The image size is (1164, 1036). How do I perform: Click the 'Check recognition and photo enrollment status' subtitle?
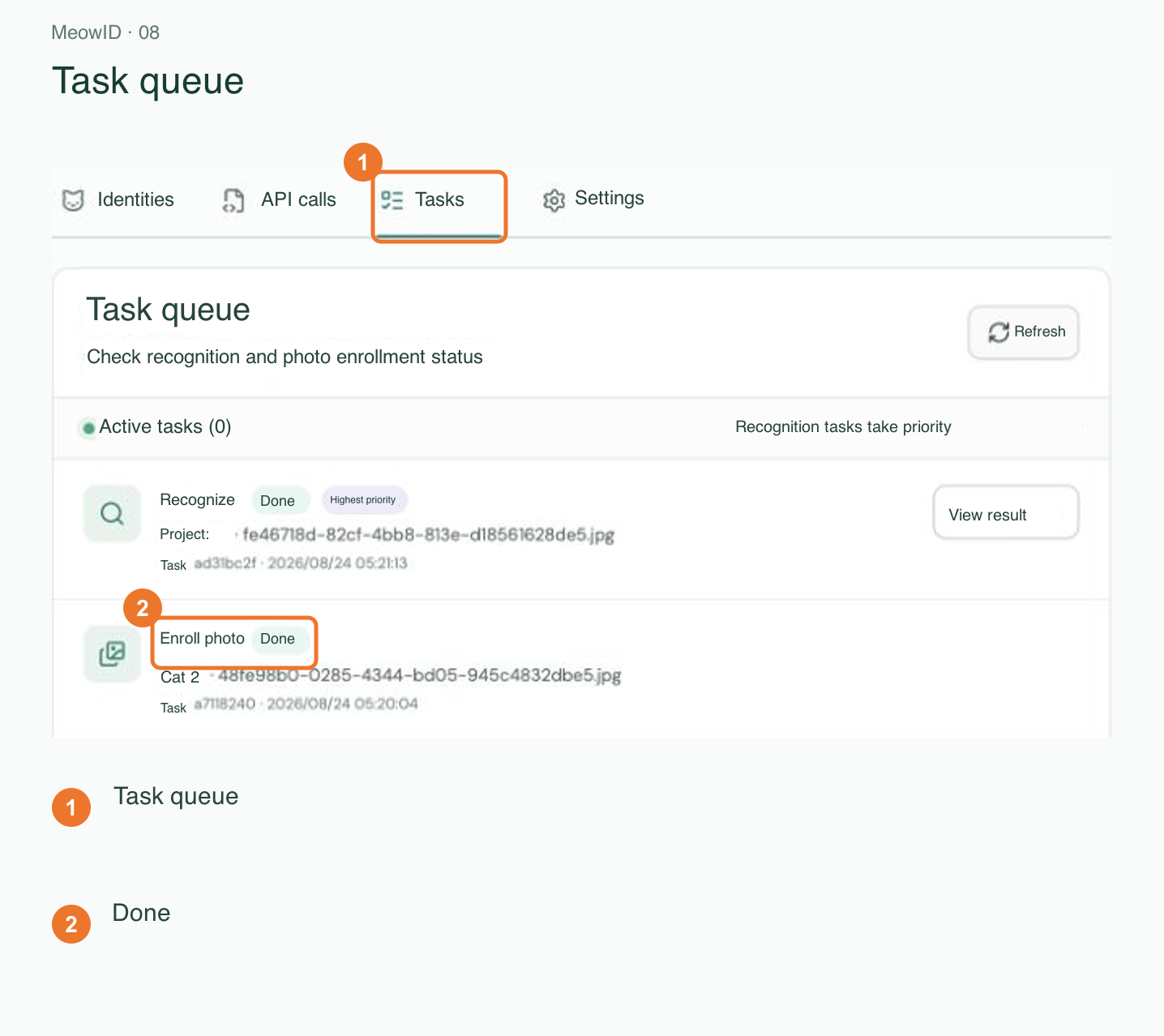tap(285, 357)
